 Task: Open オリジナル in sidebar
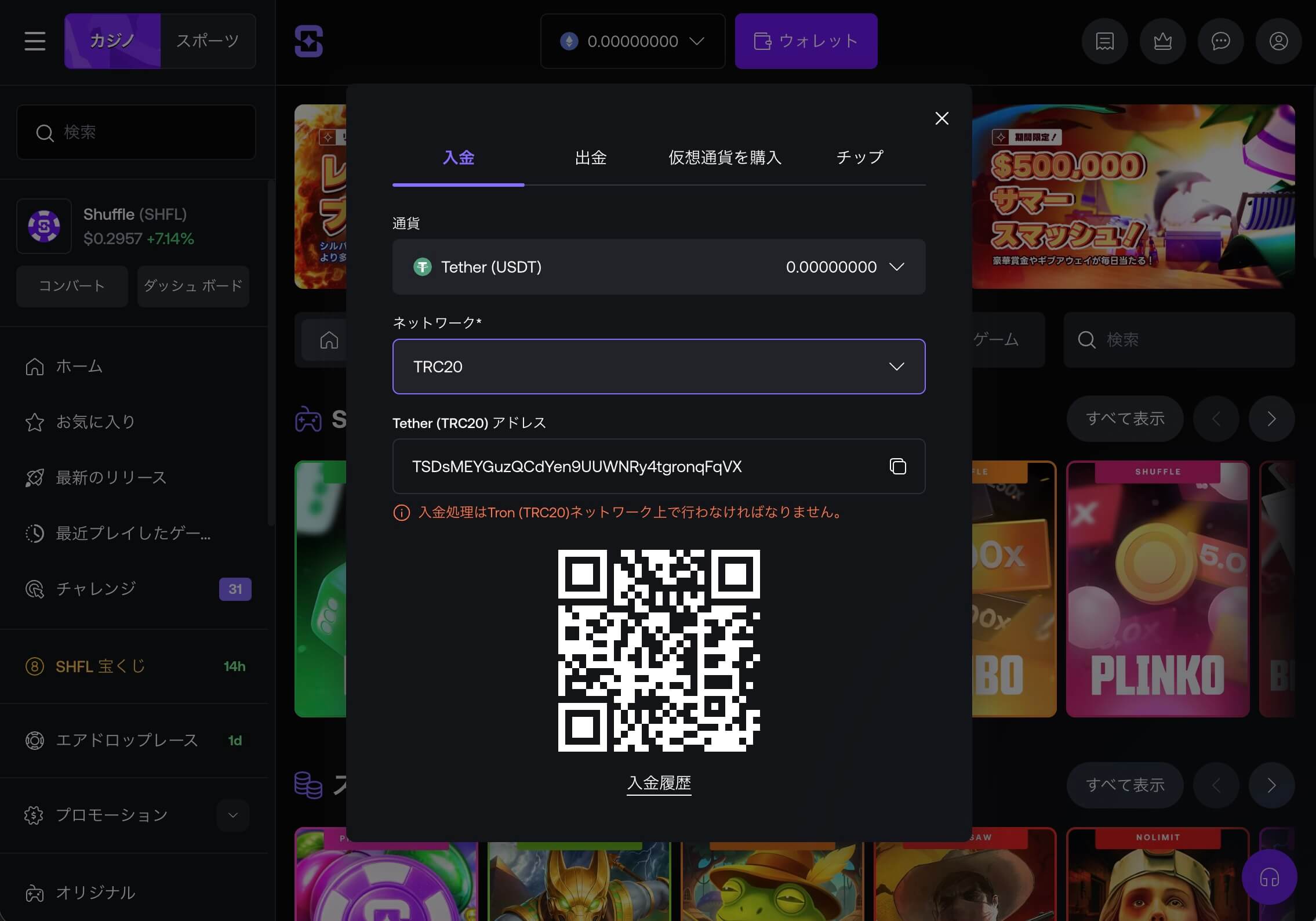point(80,893)
